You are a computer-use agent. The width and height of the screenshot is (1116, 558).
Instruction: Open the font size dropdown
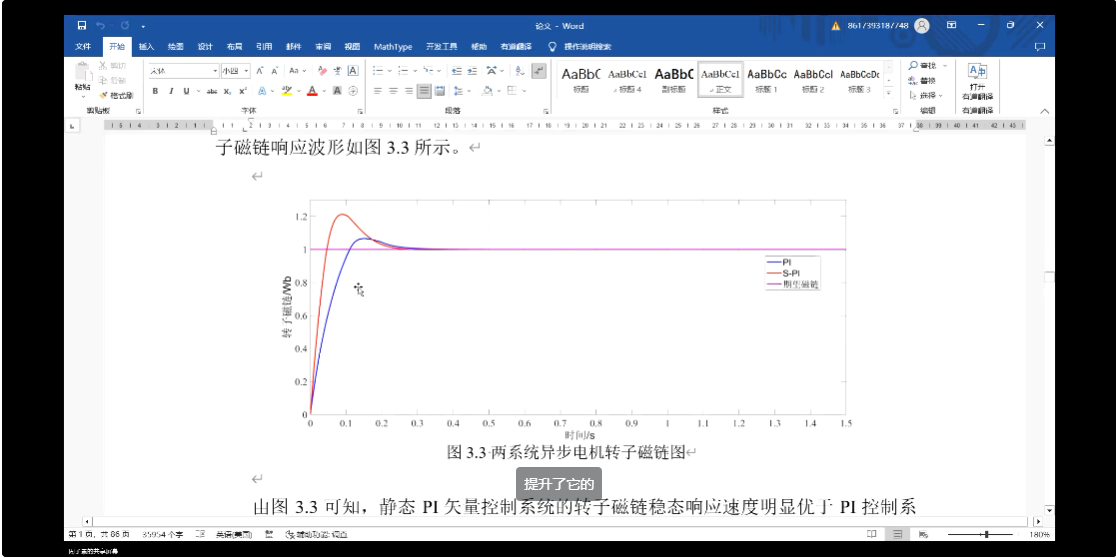(x=246, y=71)
